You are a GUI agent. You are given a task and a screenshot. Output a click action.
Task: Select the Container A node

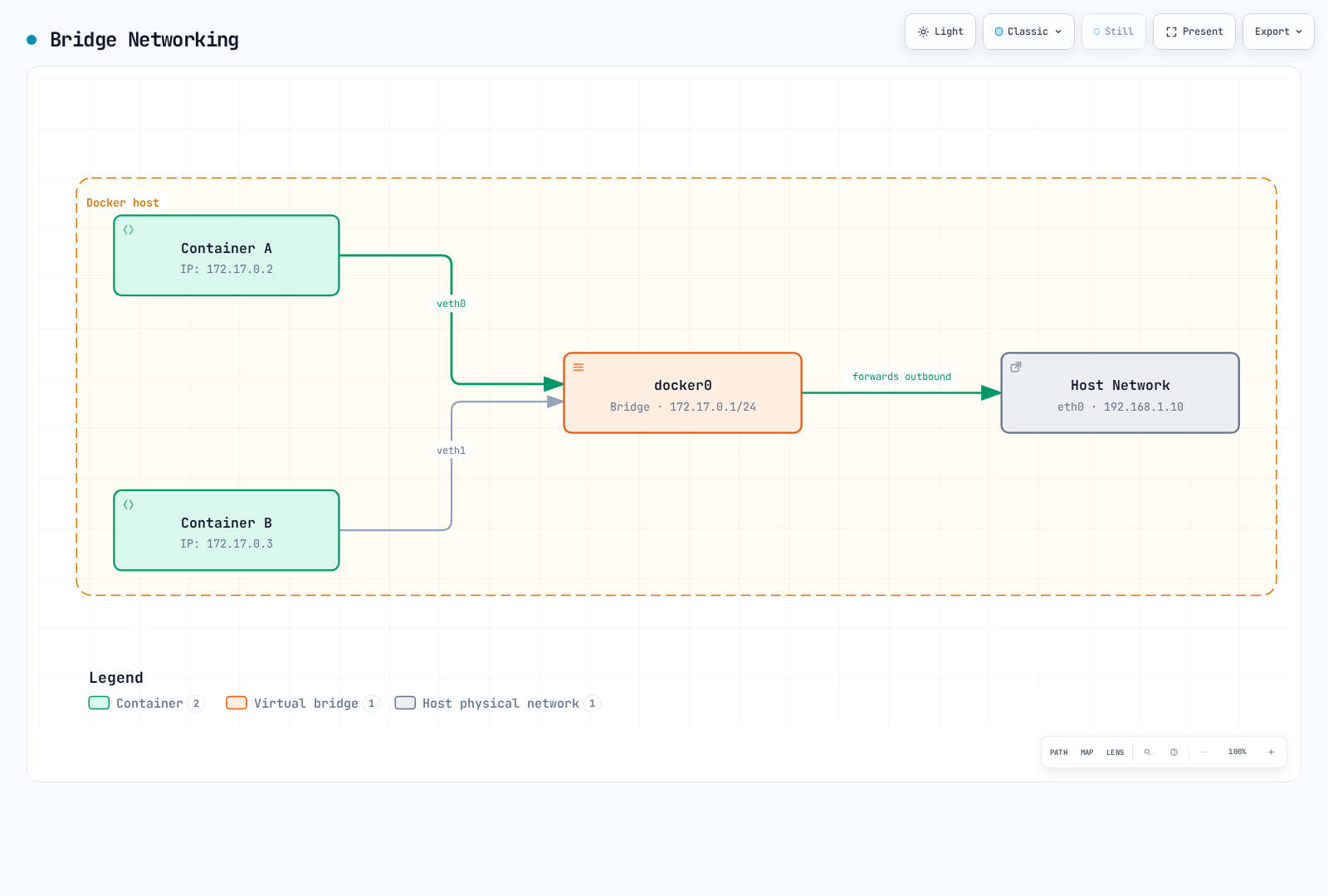click(227, 256)
